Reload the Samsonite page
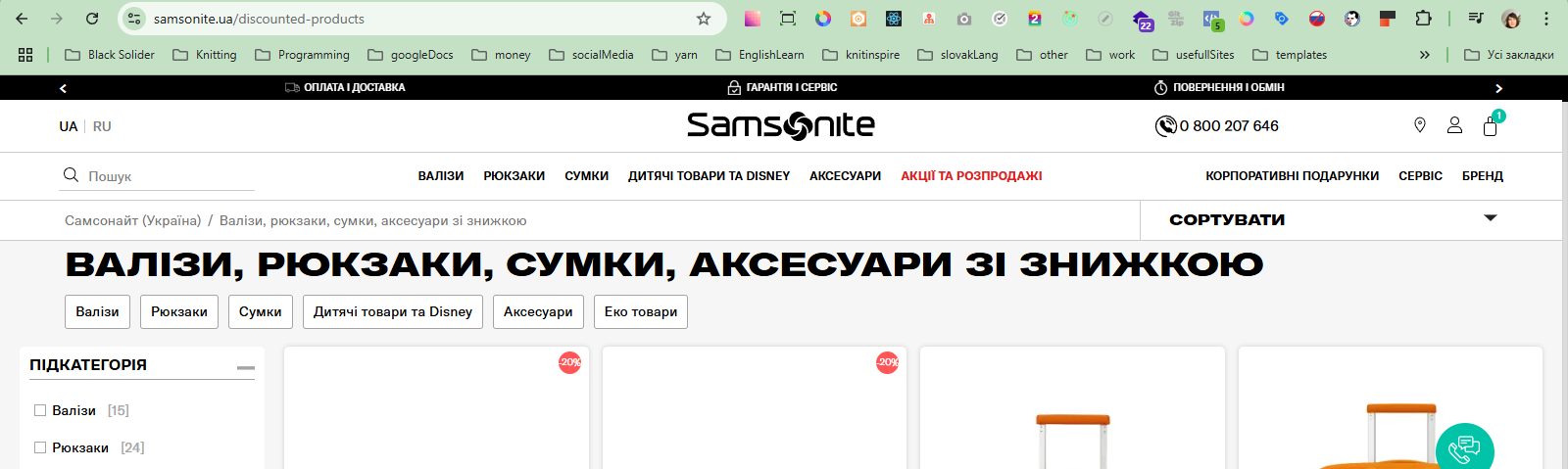1568x469 pixels. tap(92, 19)
